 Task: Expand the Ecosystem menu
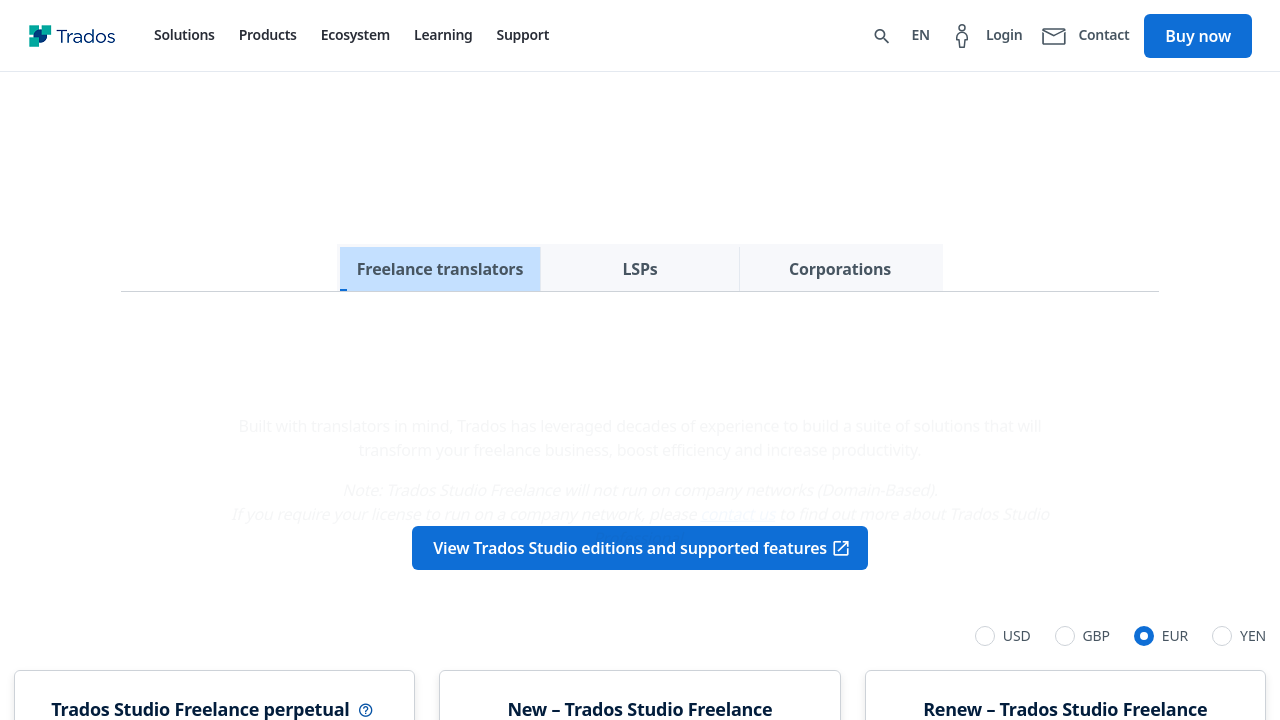pos(355,35)
